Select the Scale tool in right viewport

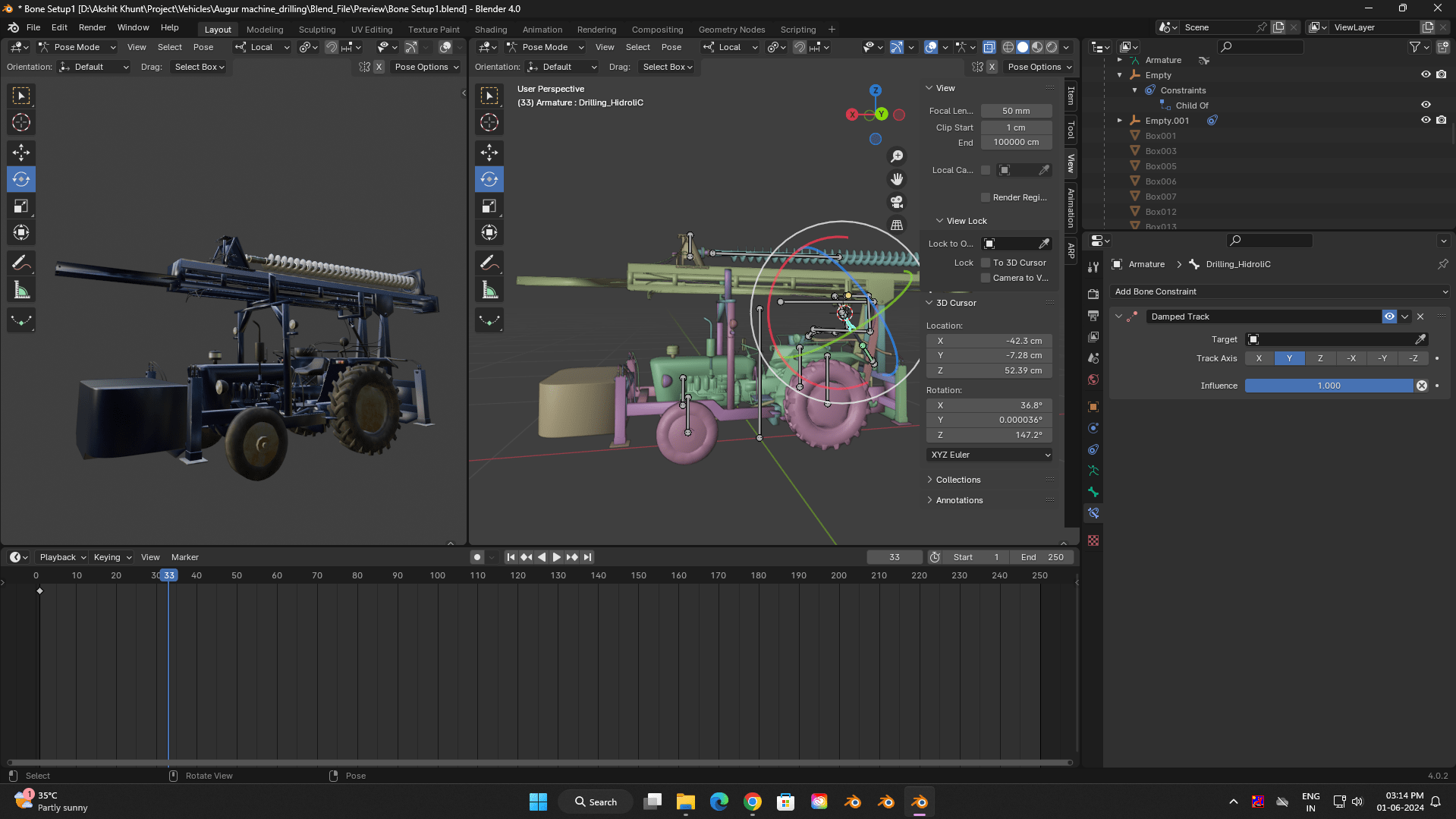tap(489, 206)
